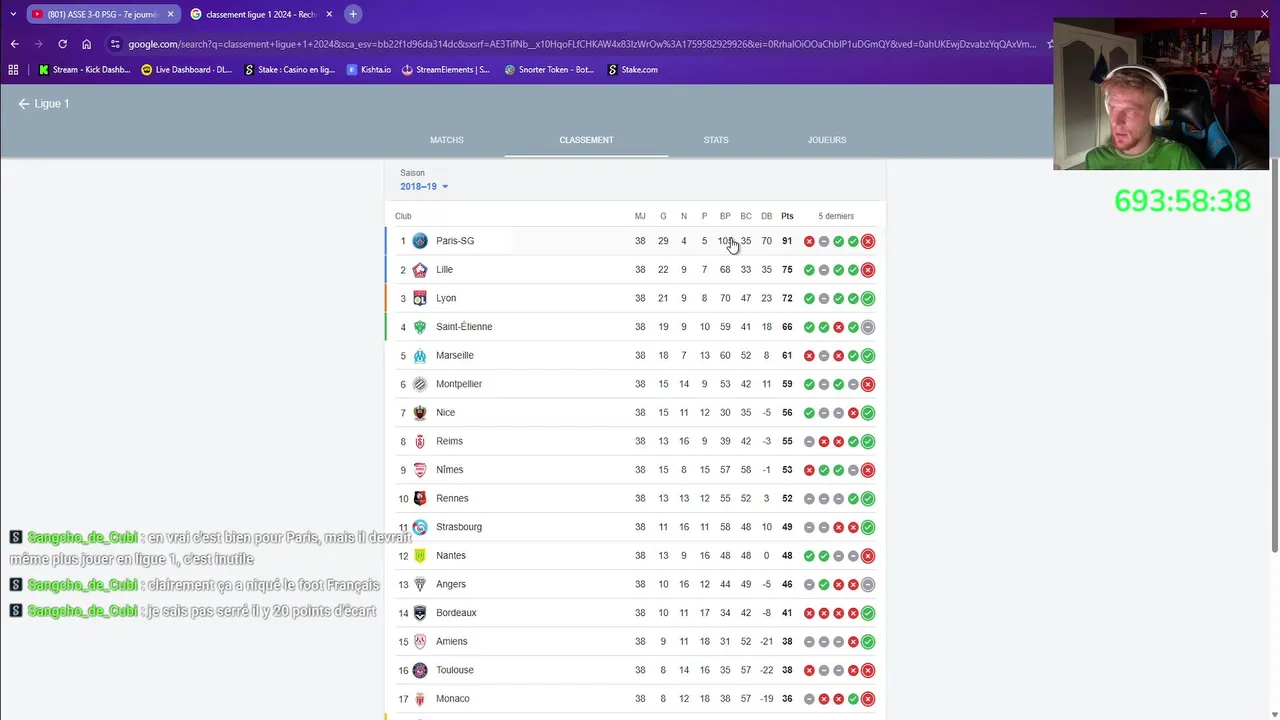
Task: Open a new tab with the plus button
Action: click(353, 14)
